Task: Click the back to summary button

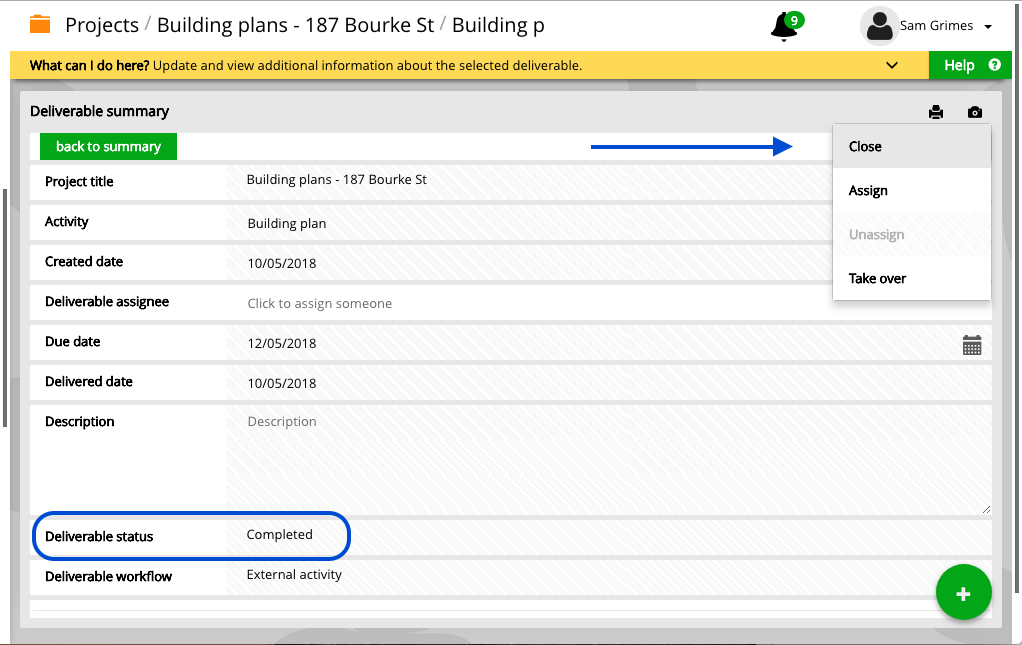Action: coord(108,147)
